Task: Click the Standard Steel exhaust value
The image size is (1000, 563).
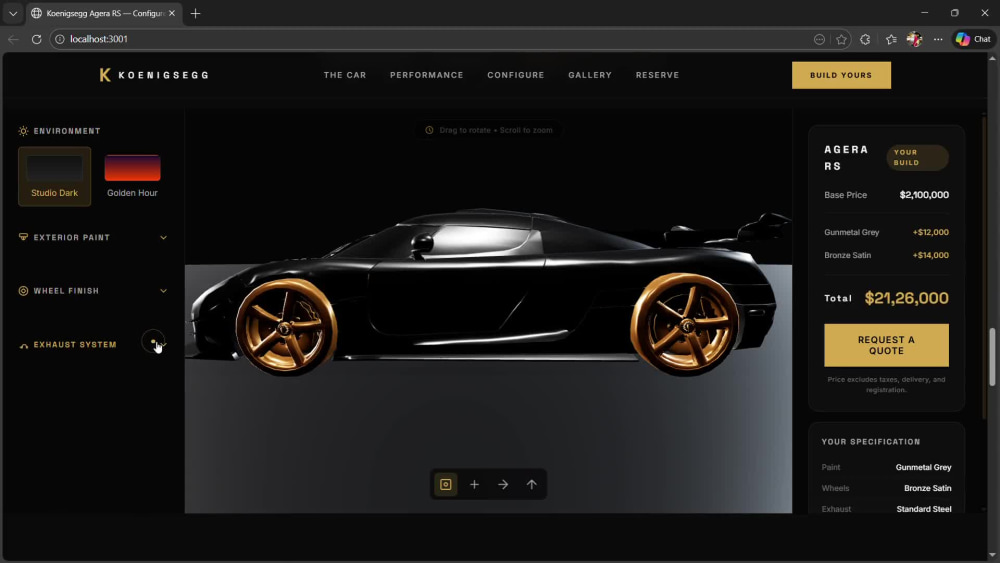Action: click(924, 509)
